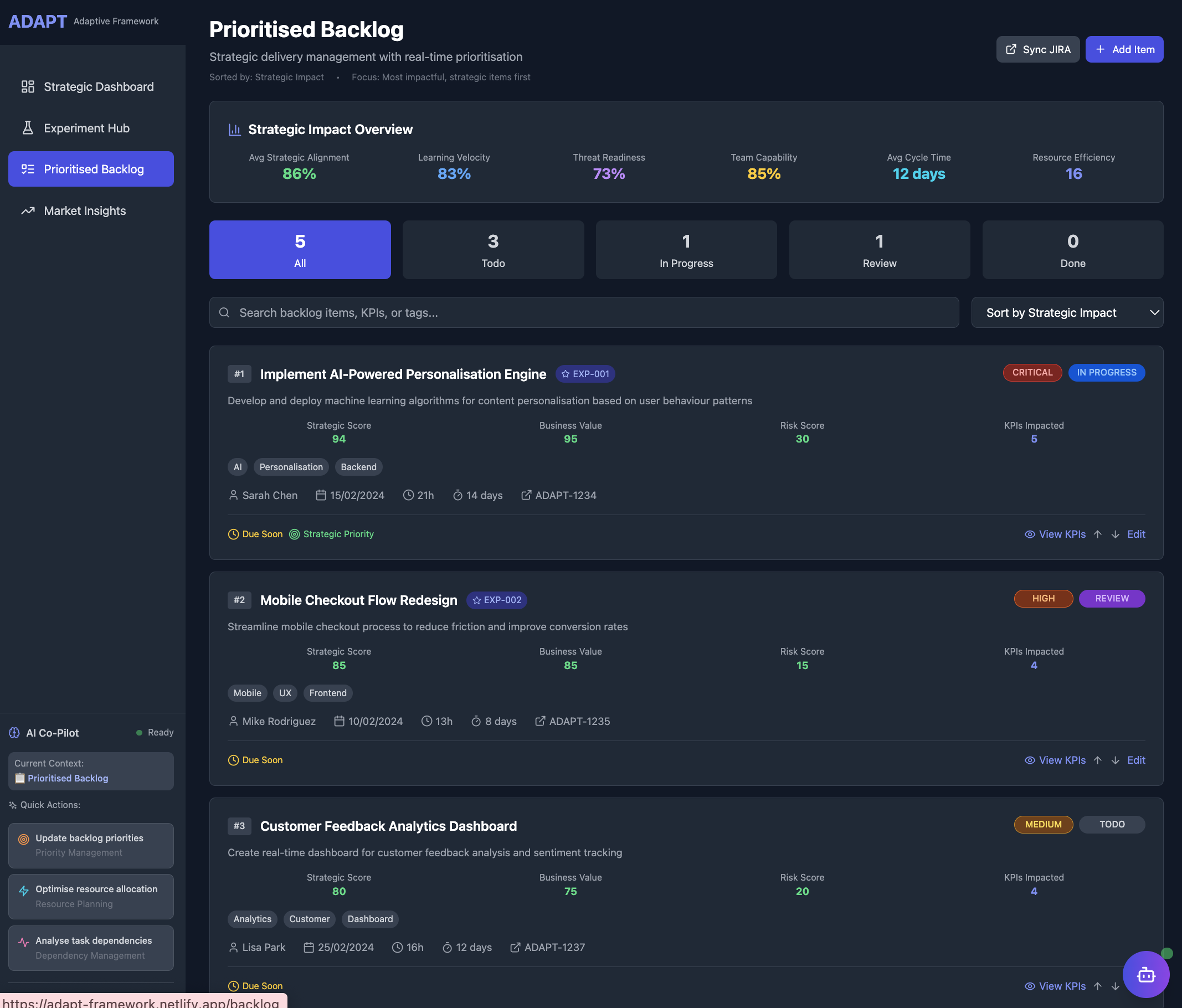
Task: Move item #1 up with arrow icon
Action: 1098,534
